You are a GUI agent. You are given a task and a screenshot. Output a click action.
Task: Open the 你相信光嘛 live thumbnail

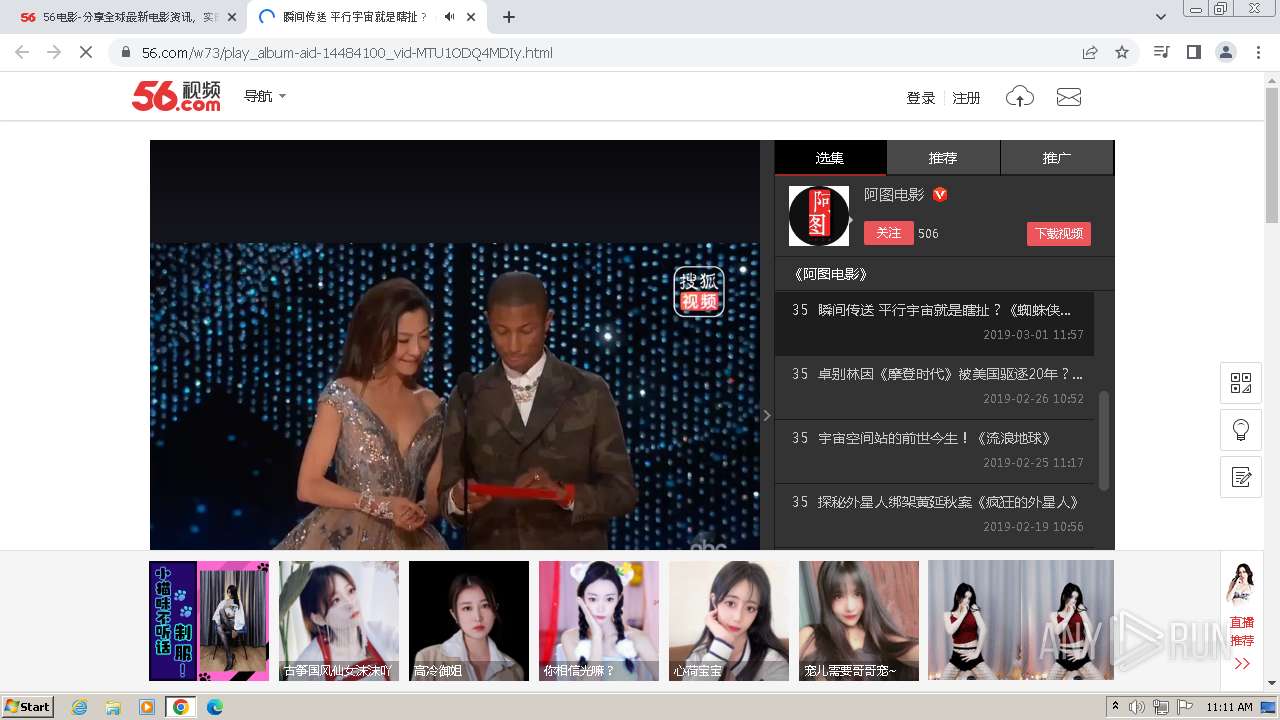[599, 621]
